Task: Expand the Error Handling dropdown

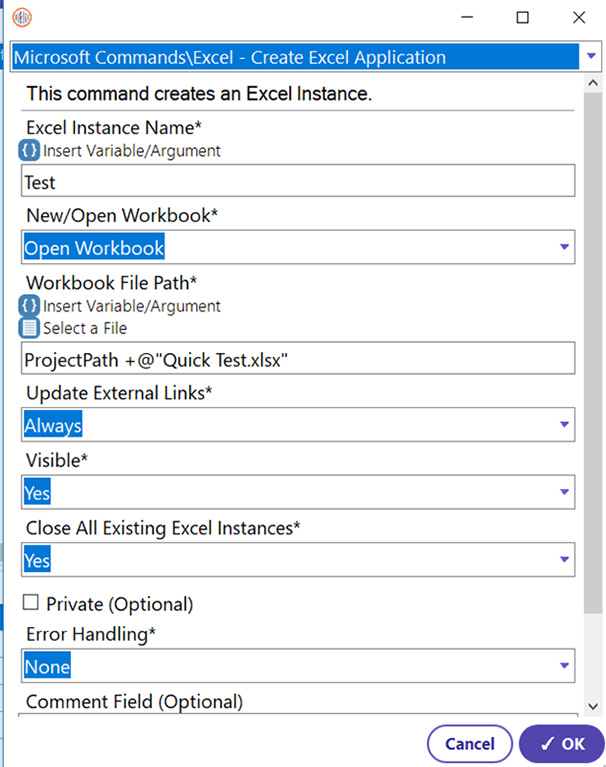Action: click(x=564, y=666)
